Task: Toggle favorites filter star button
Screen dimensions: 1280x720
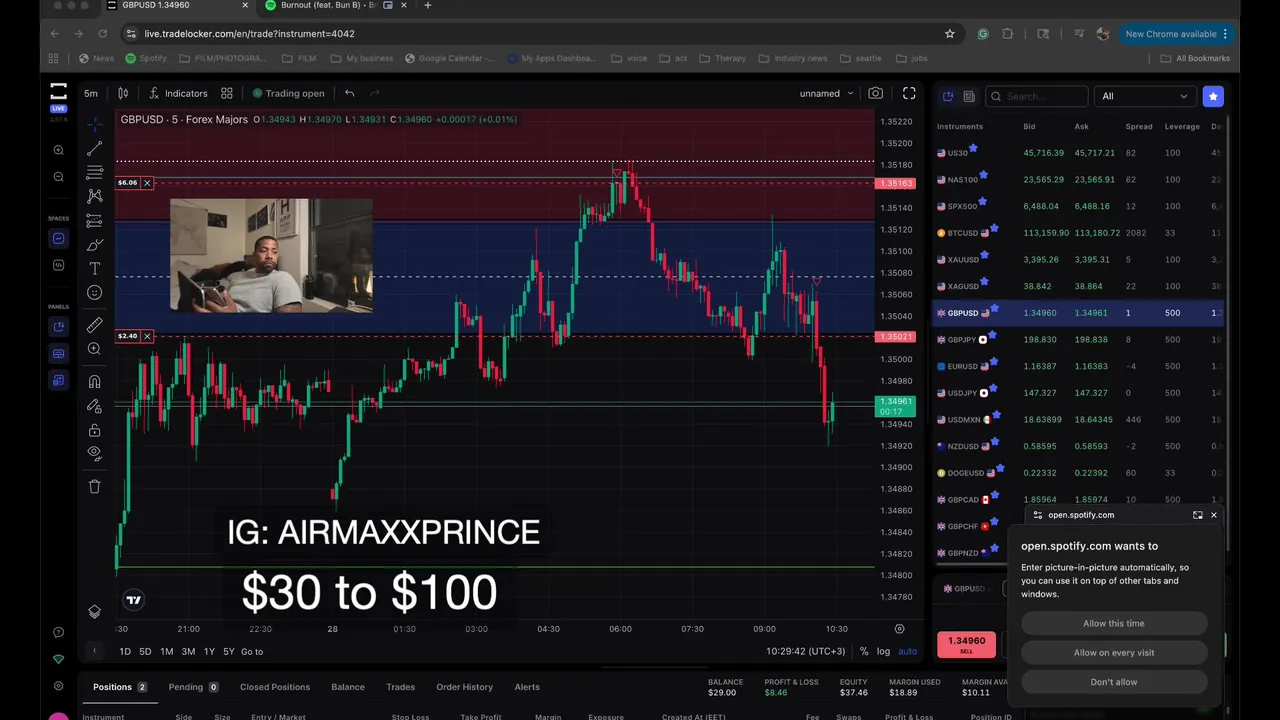Action: (x=1213, y=96)
